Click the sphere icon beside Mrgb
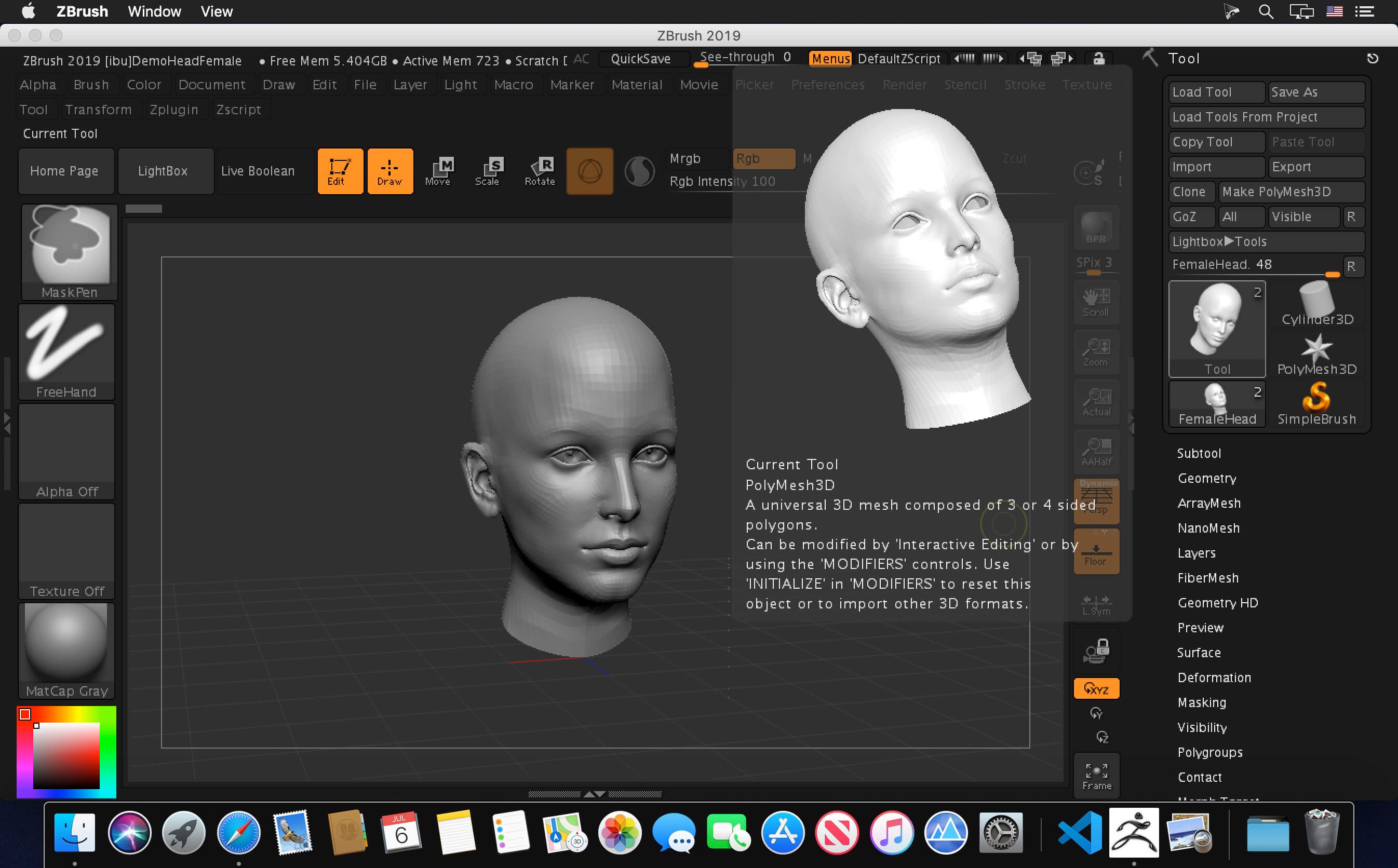Image resolution: width=1398 pixels, height=868 pixels. (x=640, y=171)
